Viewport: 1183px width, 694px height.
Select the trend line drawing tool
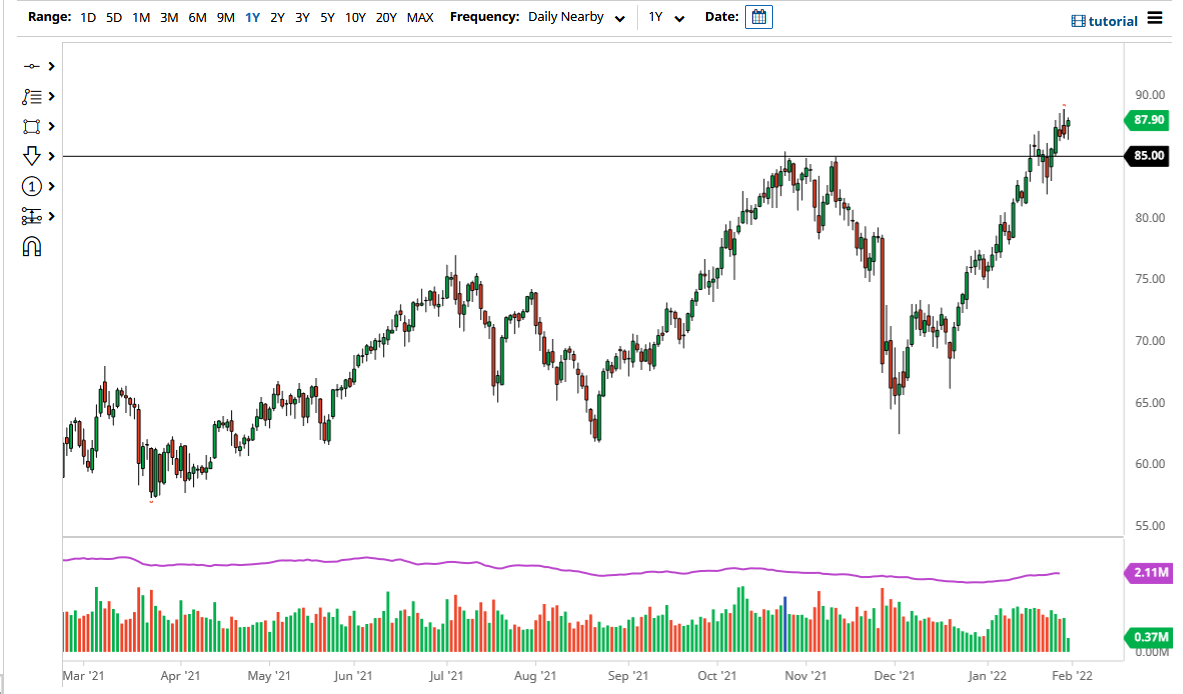click(x=32, y=66)
